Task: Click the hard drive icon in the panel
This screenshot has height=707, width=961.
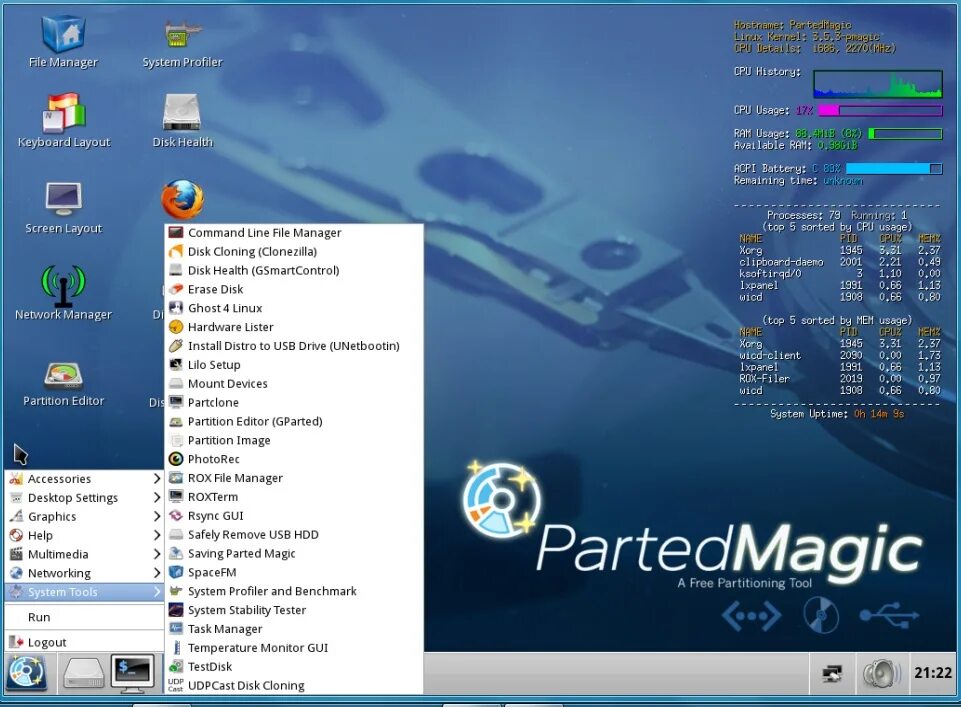Action: 84,674
